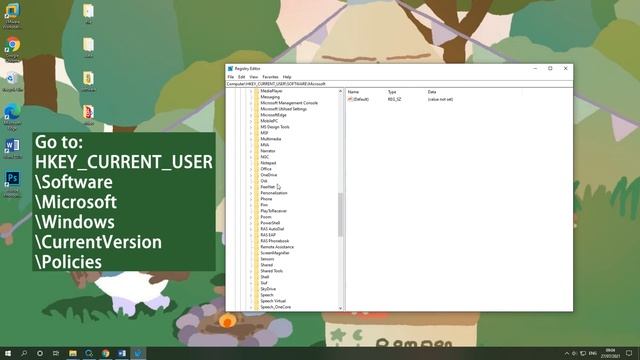The width and height of the screenshot is (640, 360).
Task: Click the Word taskbar icon
Action: click(x=122, y=353)
